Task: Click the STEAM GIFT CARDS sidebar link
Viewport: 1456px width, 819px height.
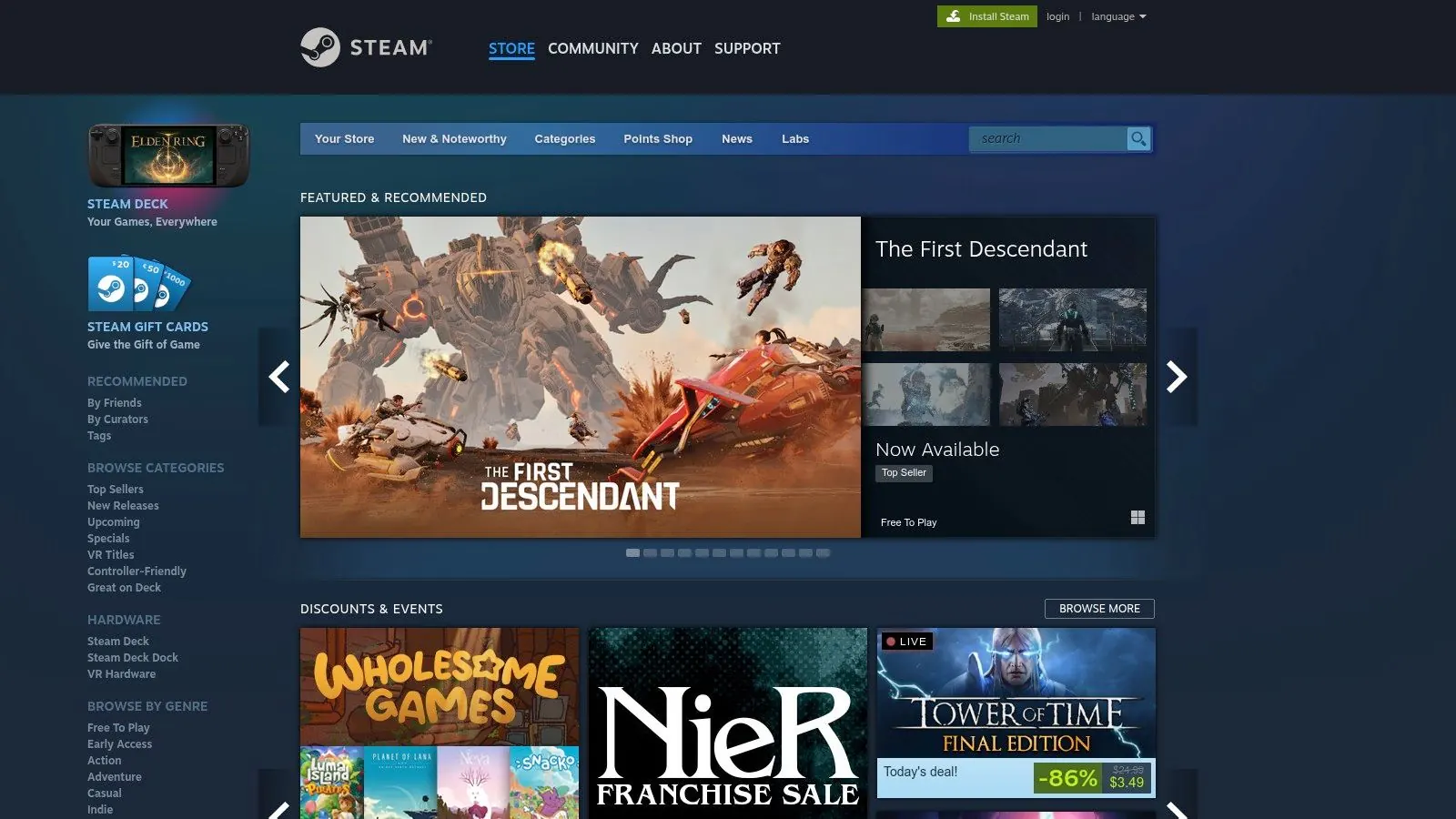Action: [x=147, y=327]
